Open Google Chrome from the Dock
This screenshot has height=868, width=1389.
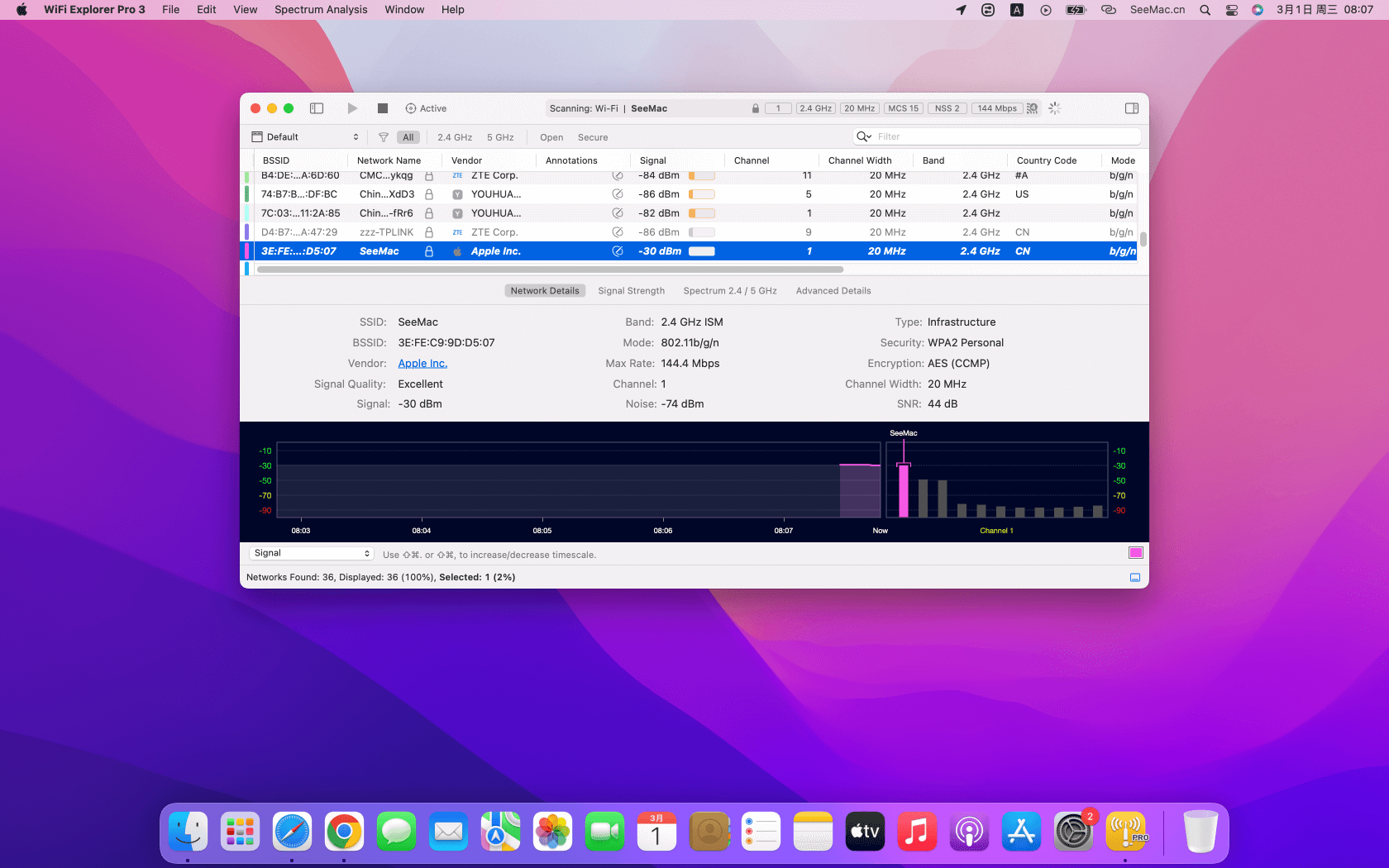coord(344,832)
